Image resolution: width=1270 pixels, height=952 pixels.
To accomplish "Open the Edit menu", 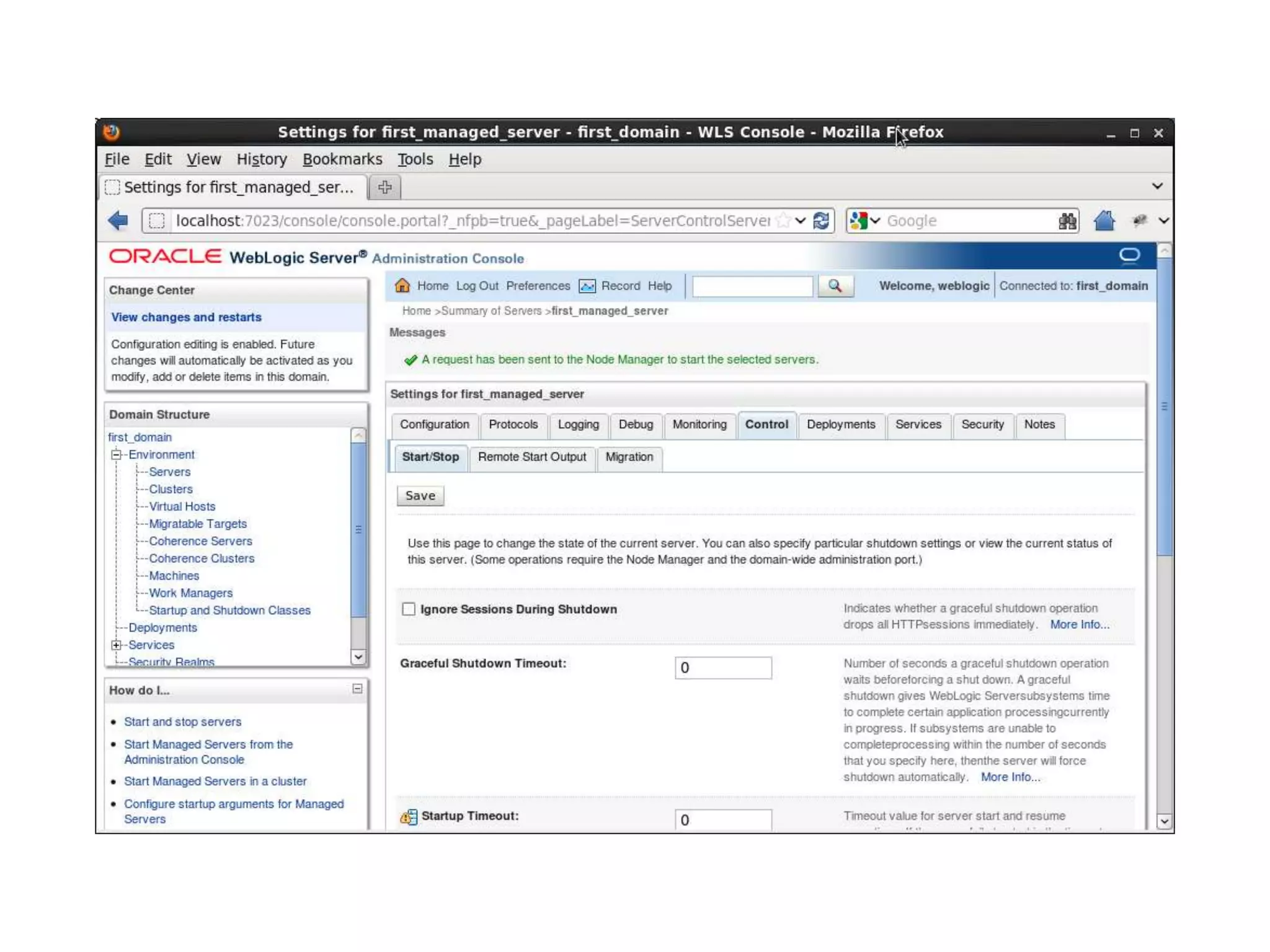I will (x=158, y=159).
